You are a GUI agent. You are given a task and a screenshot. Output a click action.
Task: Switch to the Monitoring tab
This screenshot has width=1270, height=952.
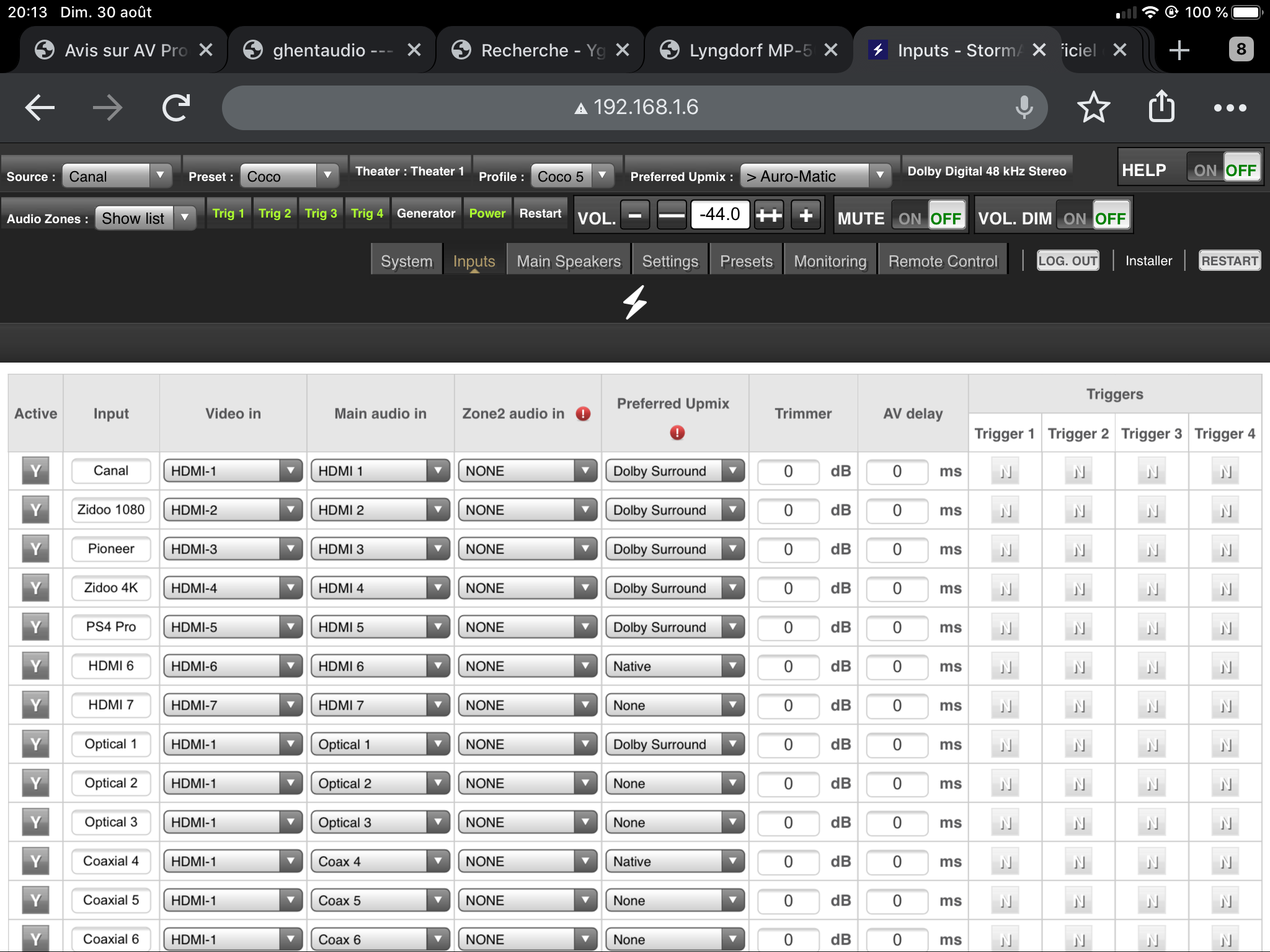(x=830, y=260)
